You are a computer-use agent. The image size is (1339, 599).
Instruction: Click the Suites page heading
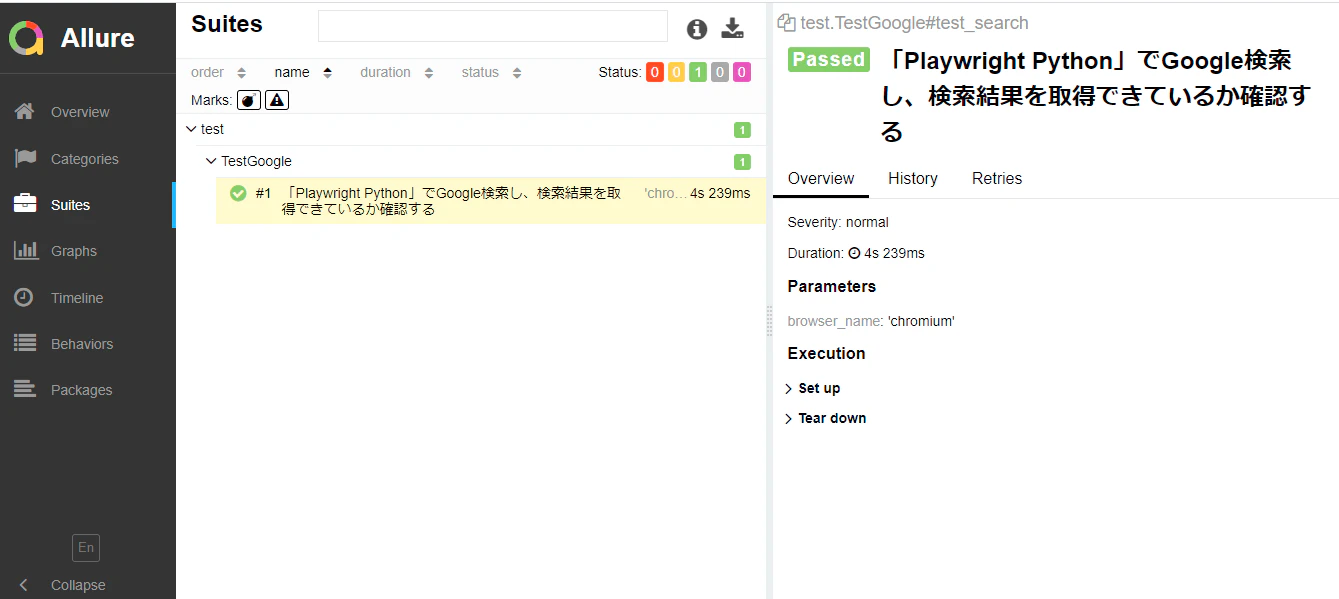click(x=227, y=24)
